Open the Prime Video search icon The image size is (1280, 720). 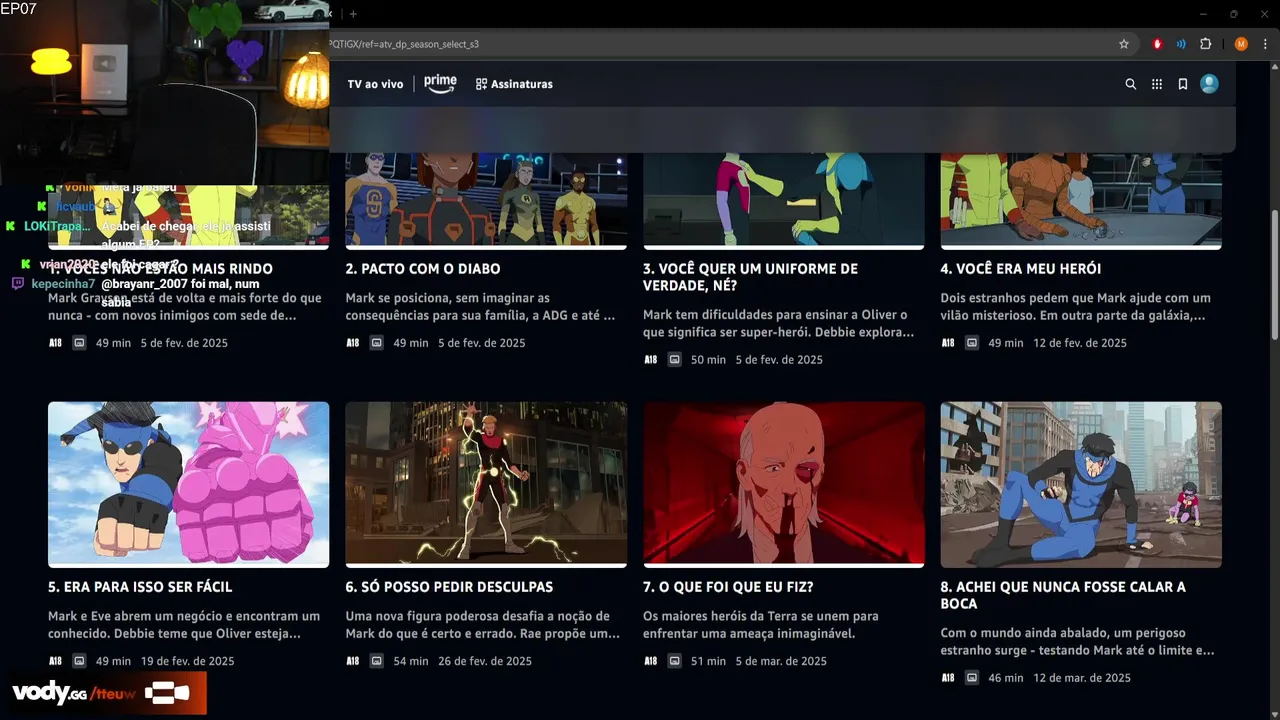click(x=1131, y=84)
